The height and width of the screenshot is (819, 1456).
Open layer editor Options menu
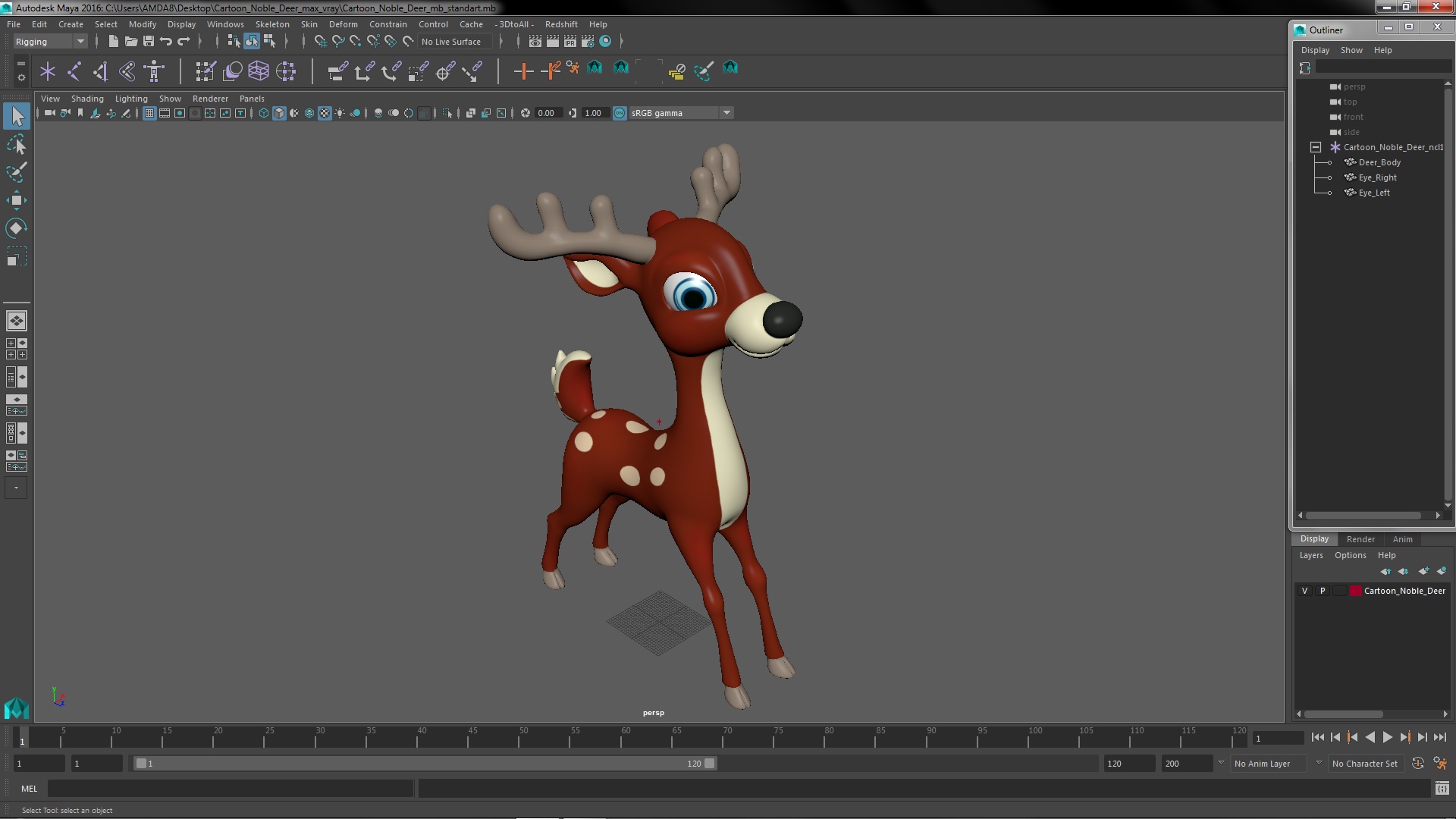[x=1350, y=555]
